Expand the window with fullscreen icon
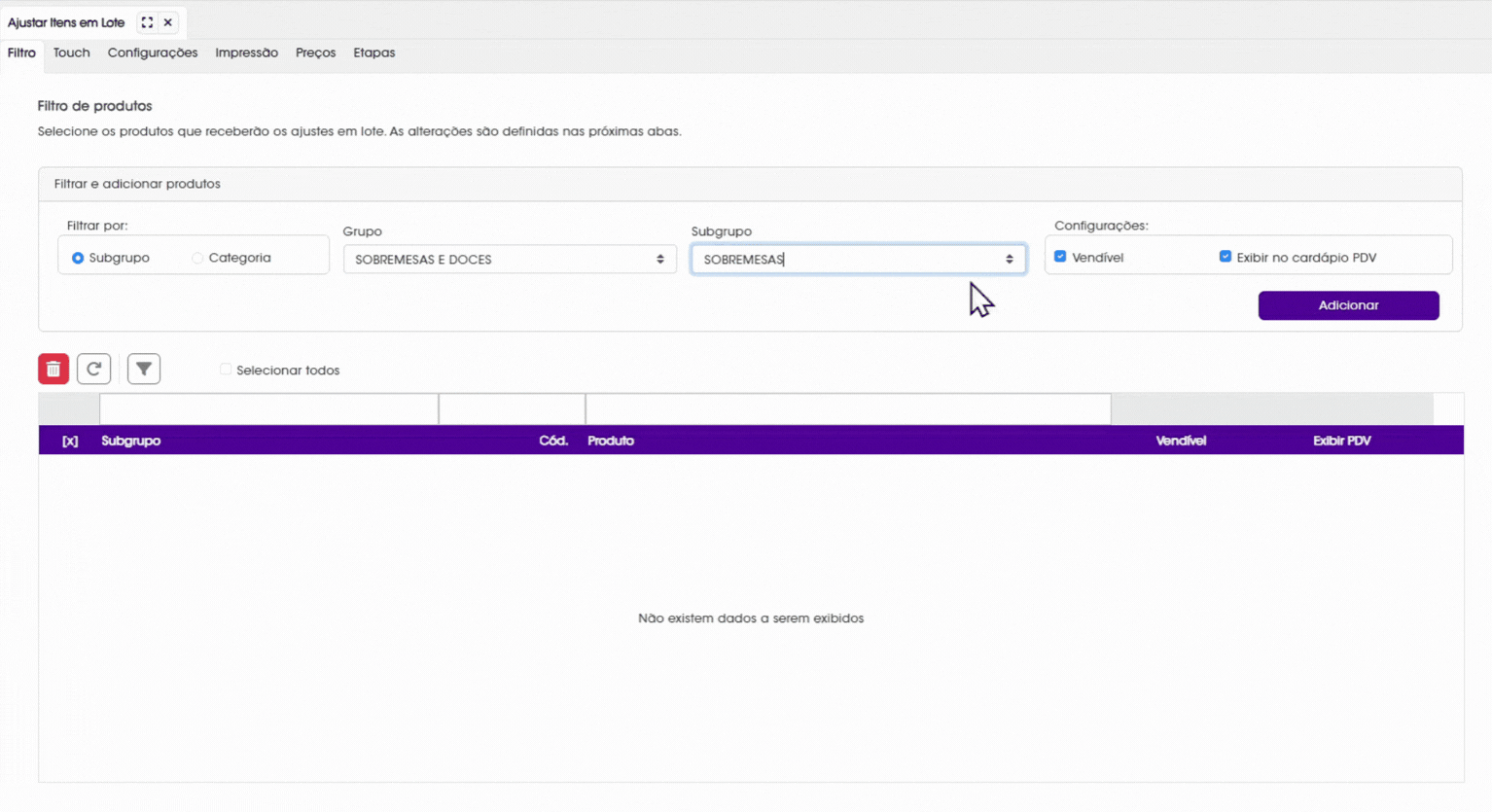This screenshot has height=812, width=1492. pos(147,22)
